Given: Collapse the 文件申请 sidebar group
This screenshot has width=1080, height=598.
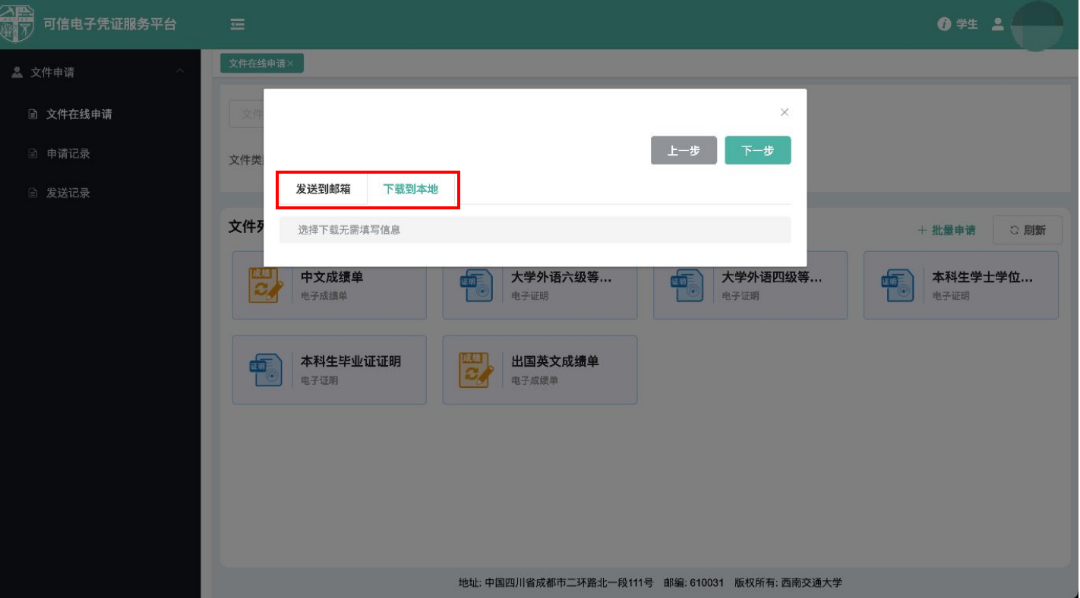Looking at the screenshot, I should click(x=180, y=72).
